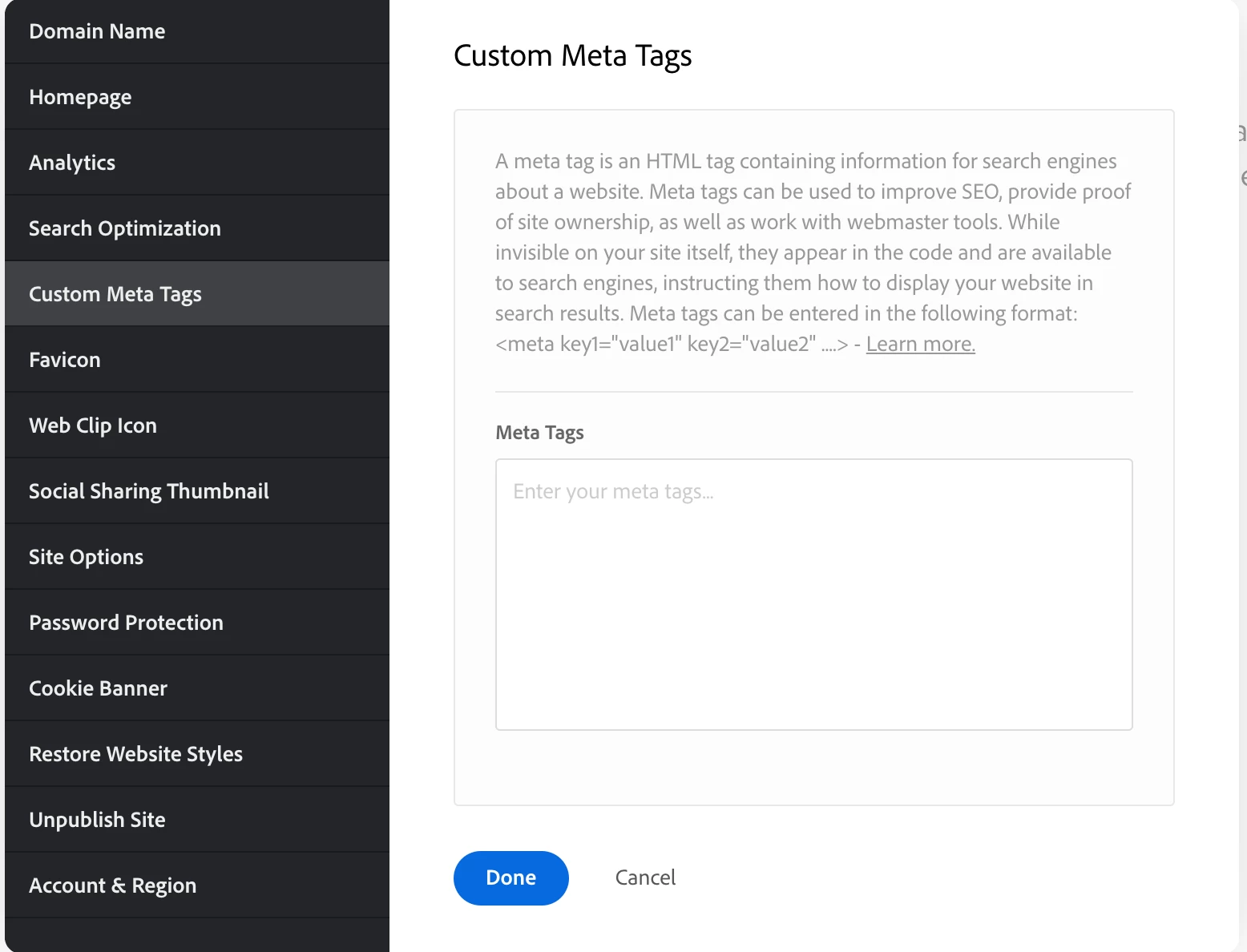Viewport: 1247px width, 952px height.
Task: Open the Domain Name settings
Action: 97,31
